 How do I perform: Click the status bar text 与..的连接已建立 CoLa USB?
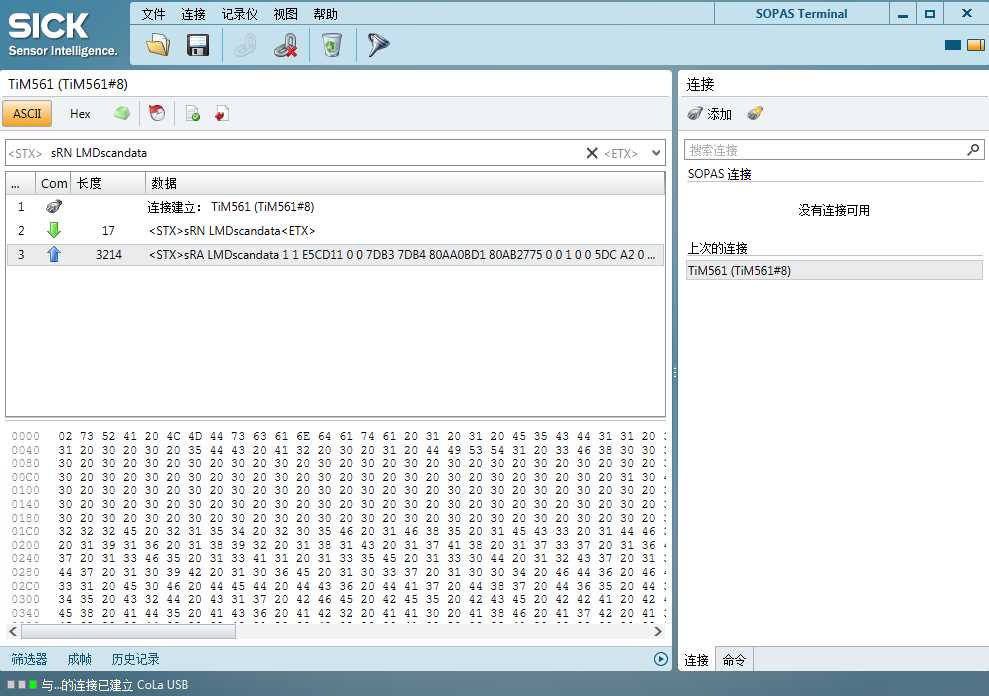(115, 685)
